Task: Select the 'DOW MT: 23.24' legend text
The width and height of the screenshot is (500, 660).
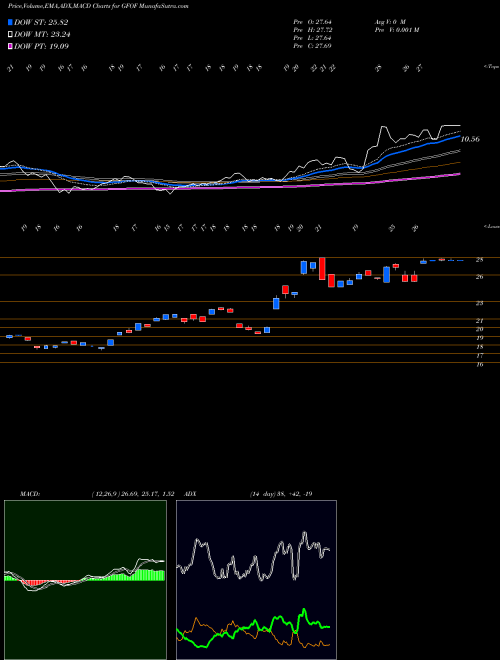Action: click(x=42, y=35)
